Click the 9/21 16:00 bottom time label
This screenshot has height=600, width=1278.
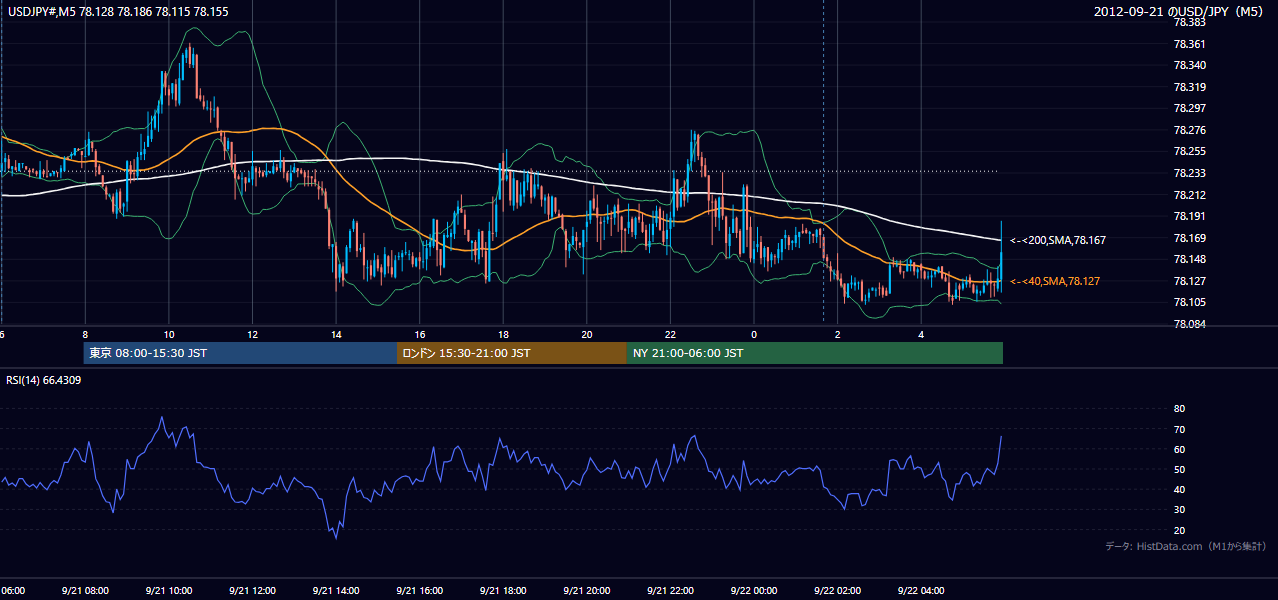(x=419, y=590)
